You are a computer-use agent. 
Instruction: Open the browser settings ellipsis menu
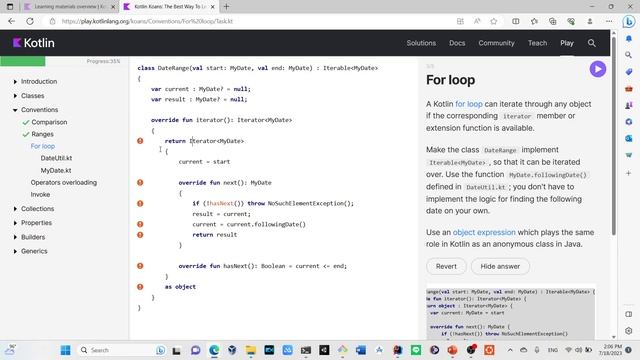coord(609,21)
